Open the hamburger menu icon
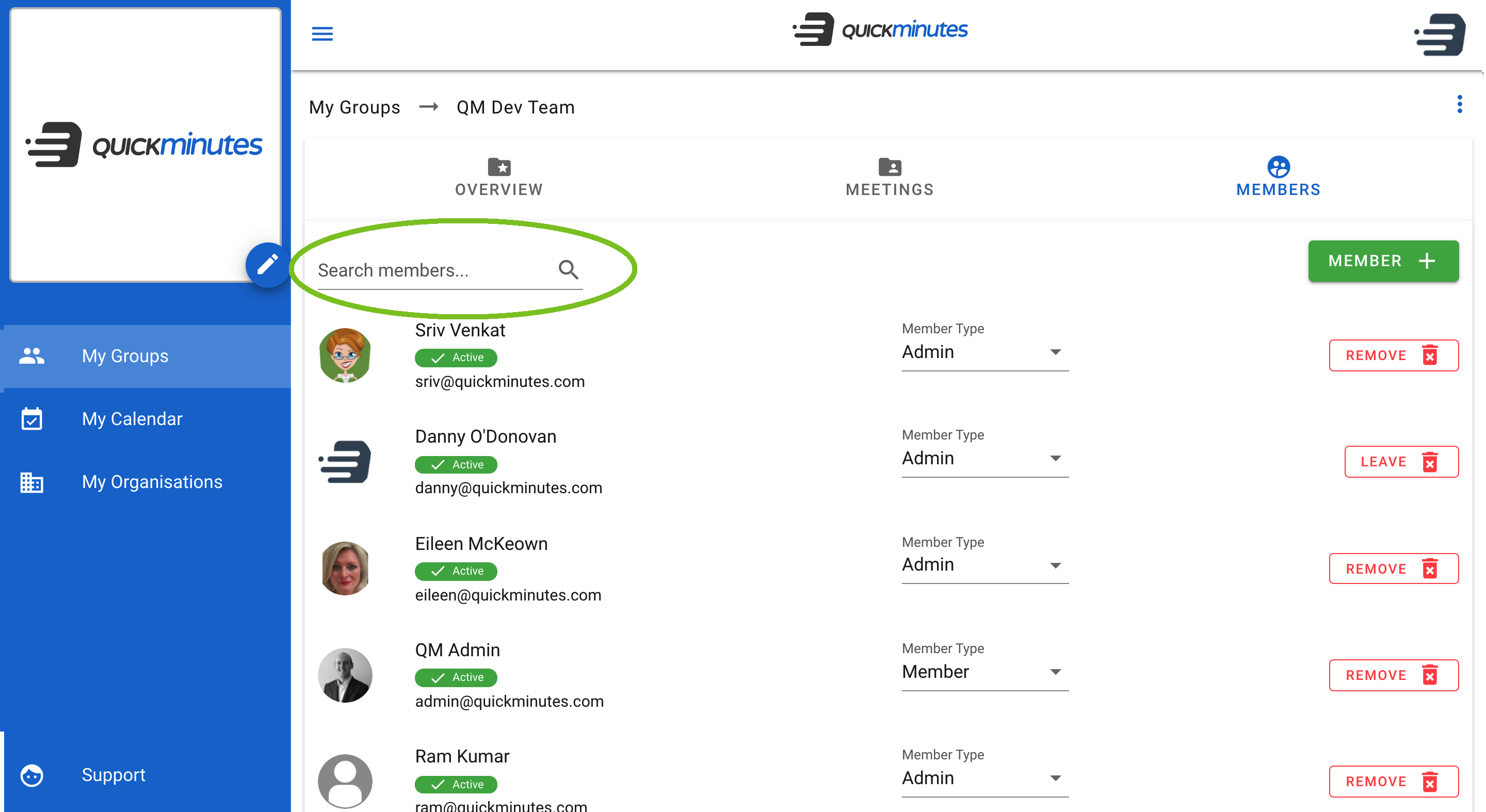Screen dimensions: 1486x812 click(x=322, y=34)
